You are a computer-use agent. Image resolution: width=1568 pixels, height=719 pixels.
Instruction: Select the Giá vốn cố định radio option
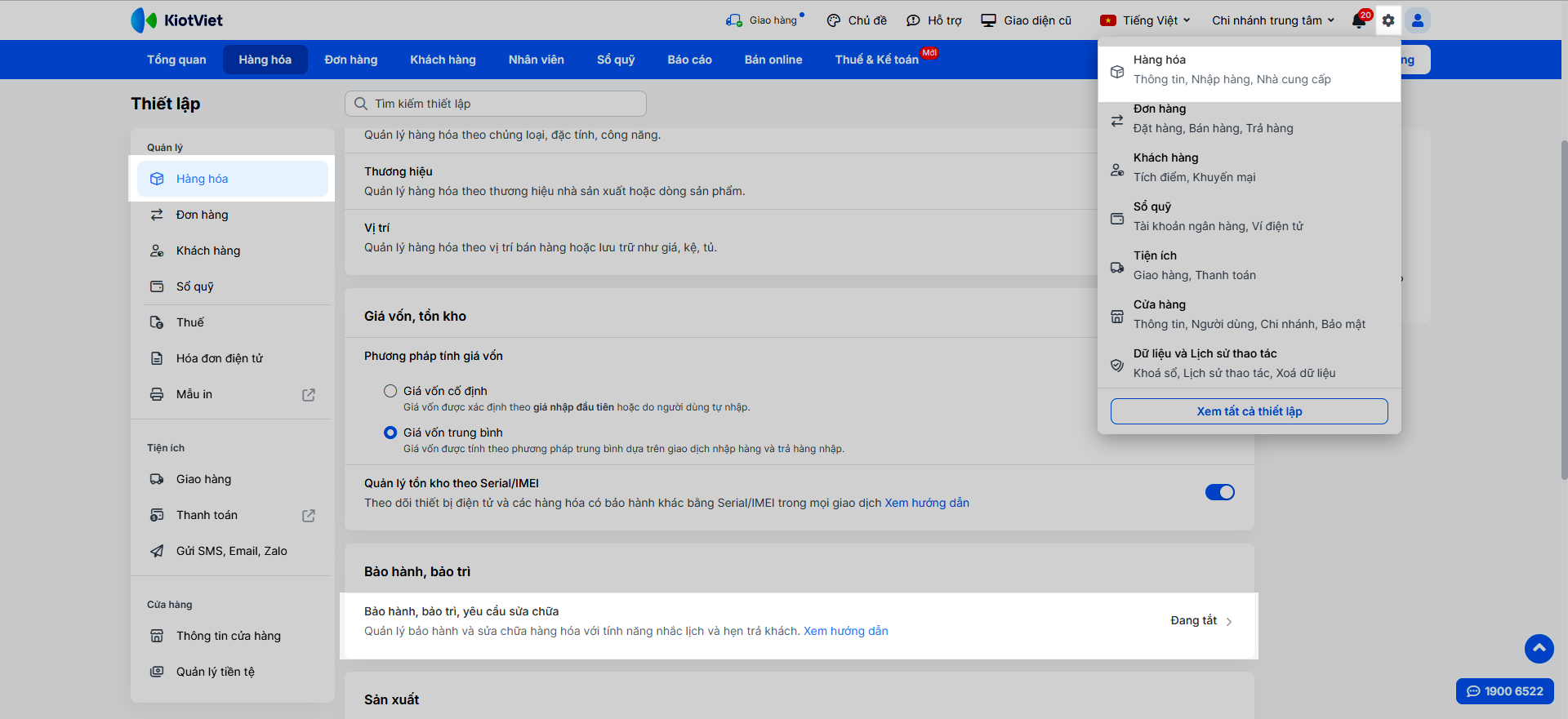pyautogui.click(x=390, y=391)
